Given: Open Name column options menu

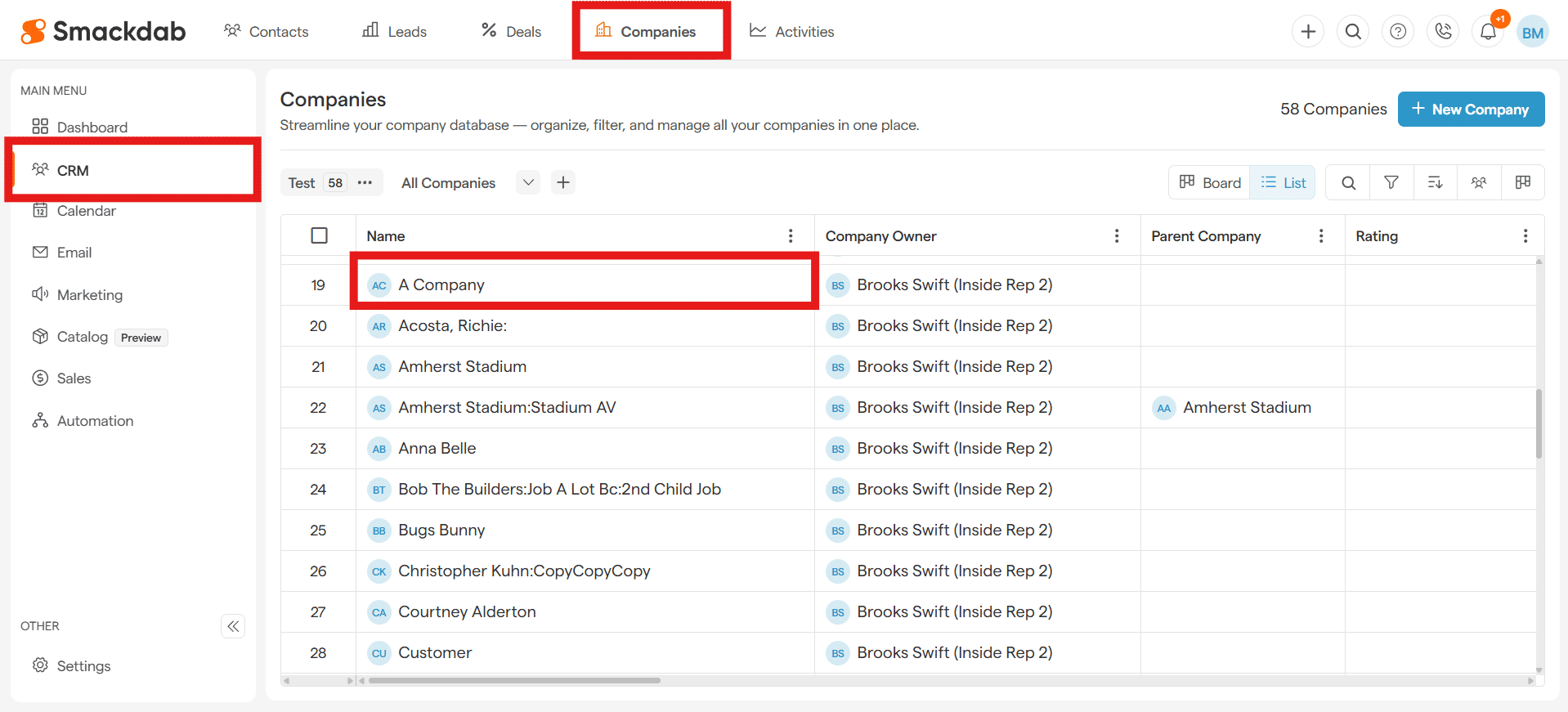Looking at the screenshot, I should point(790,236).
